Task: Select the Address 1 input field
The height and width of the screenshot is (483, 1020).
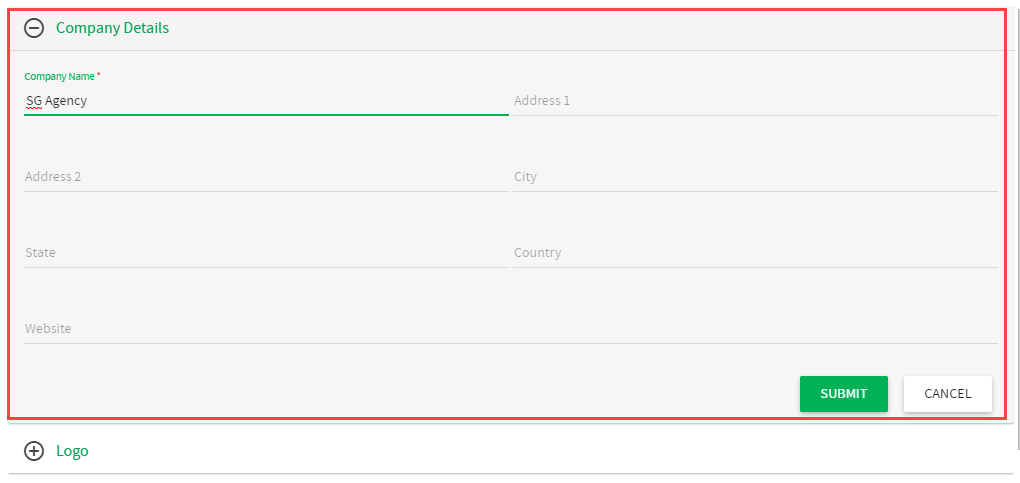Action: [755, 101]
